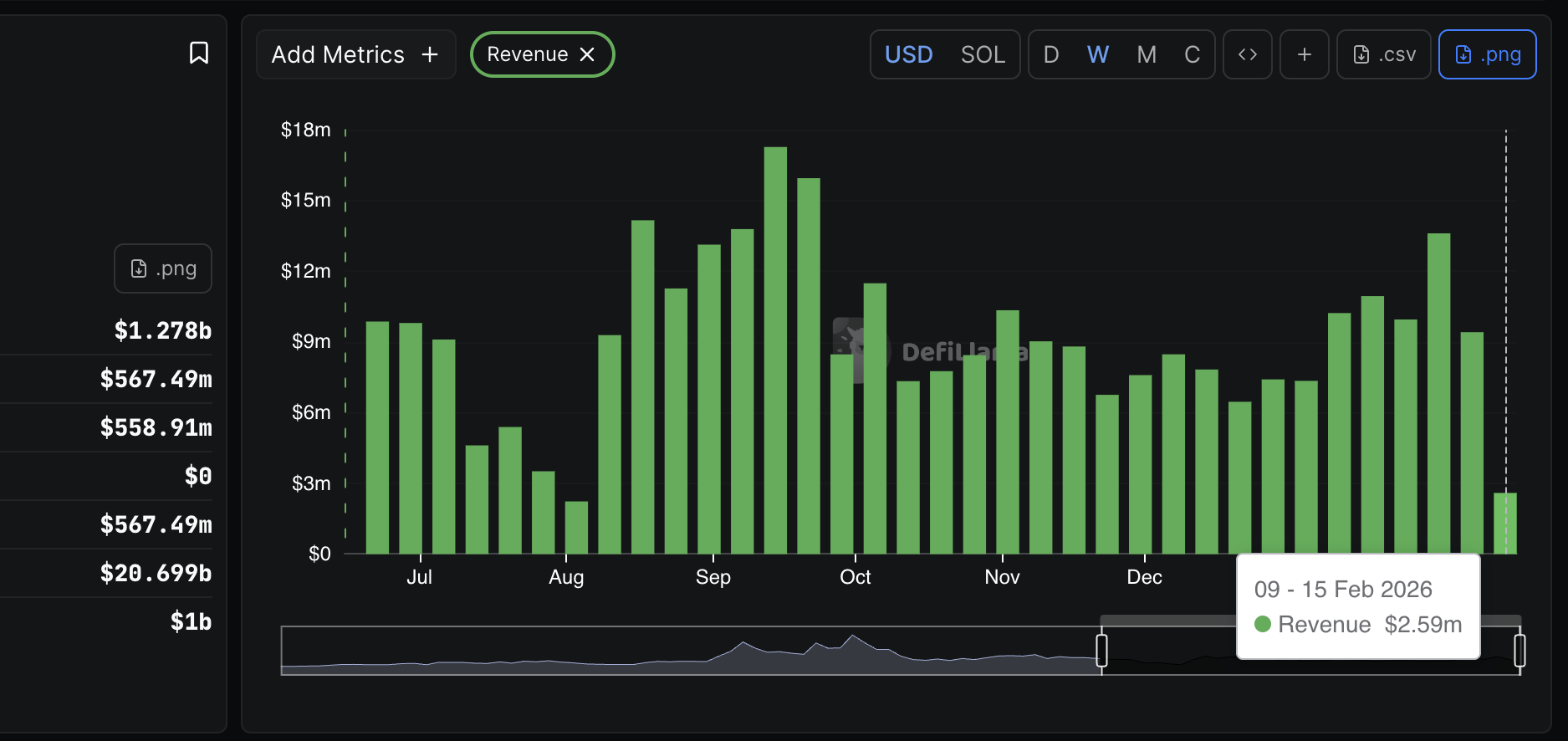Click the Revenue metric pill
The width and height of the screenshot is (1568, 741).
point(527,54)
